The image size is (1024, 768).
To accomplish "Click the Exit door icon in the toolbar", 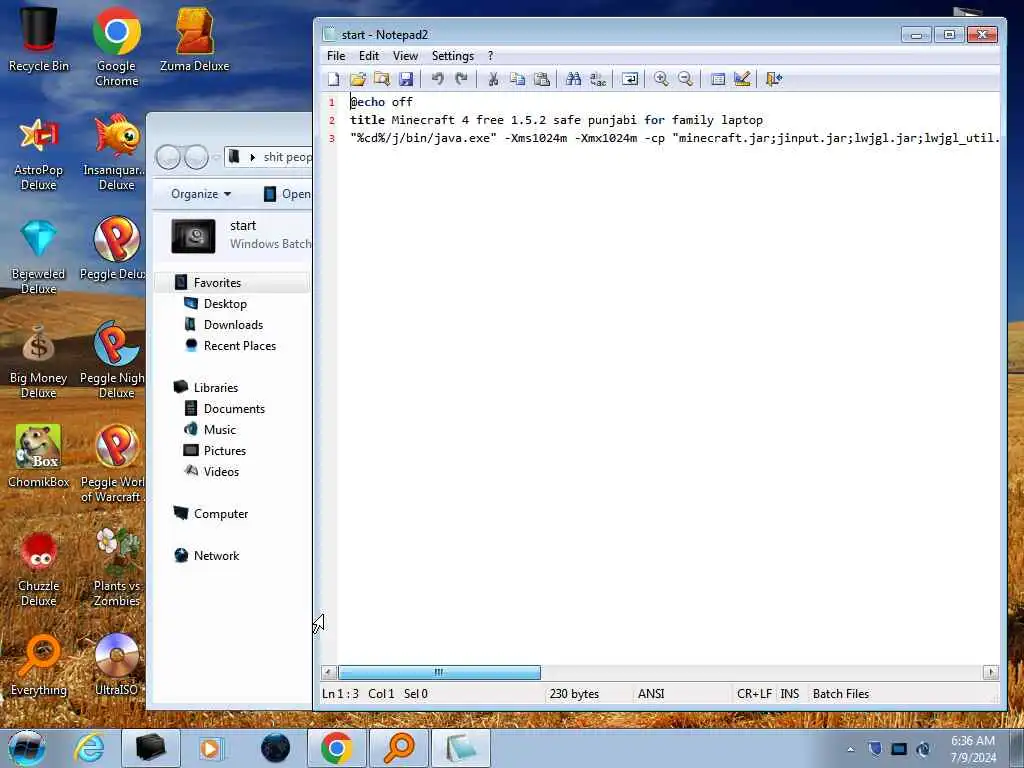I will [774, 80].
